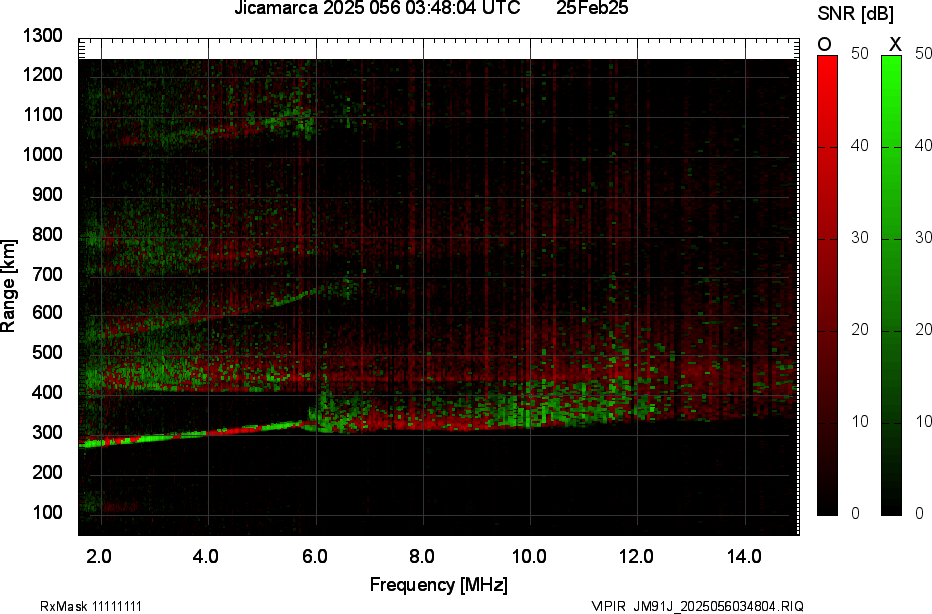Click the 600 range axis label
932x614 pixels.
click(x=47, y=313)
